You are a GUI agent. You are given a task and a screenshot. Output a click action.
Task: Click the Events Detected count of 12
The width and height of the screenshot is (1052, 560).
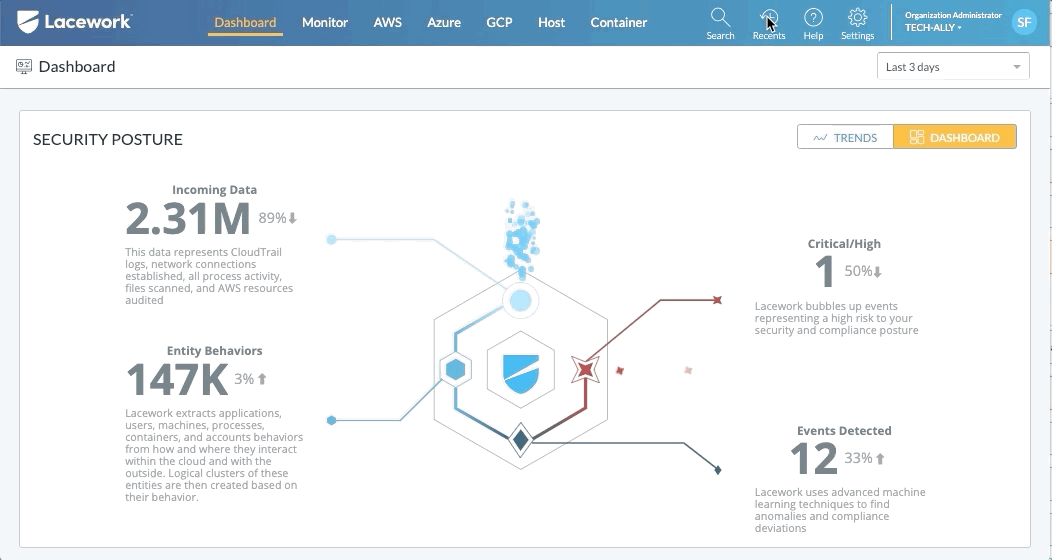pyautogui.click(x=813, y=459)
